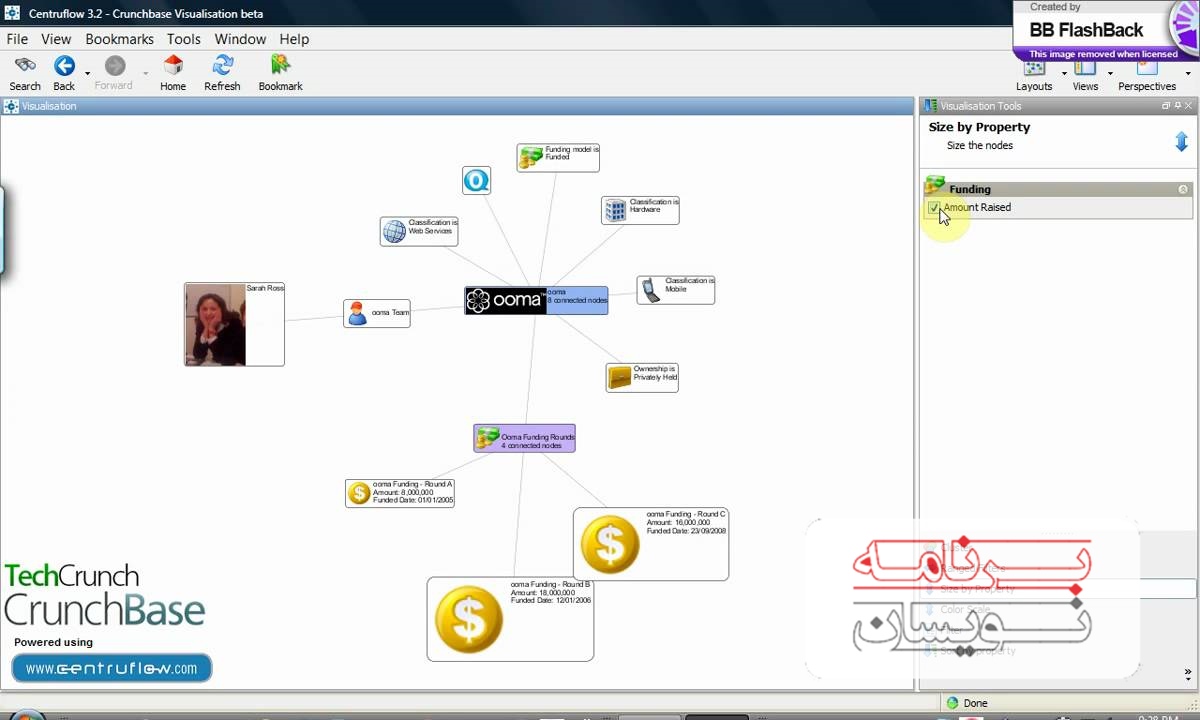Select the ooma Funding Round B node
The height and width of the screenshot is (720, 1200).
click(x=510, y=619)
